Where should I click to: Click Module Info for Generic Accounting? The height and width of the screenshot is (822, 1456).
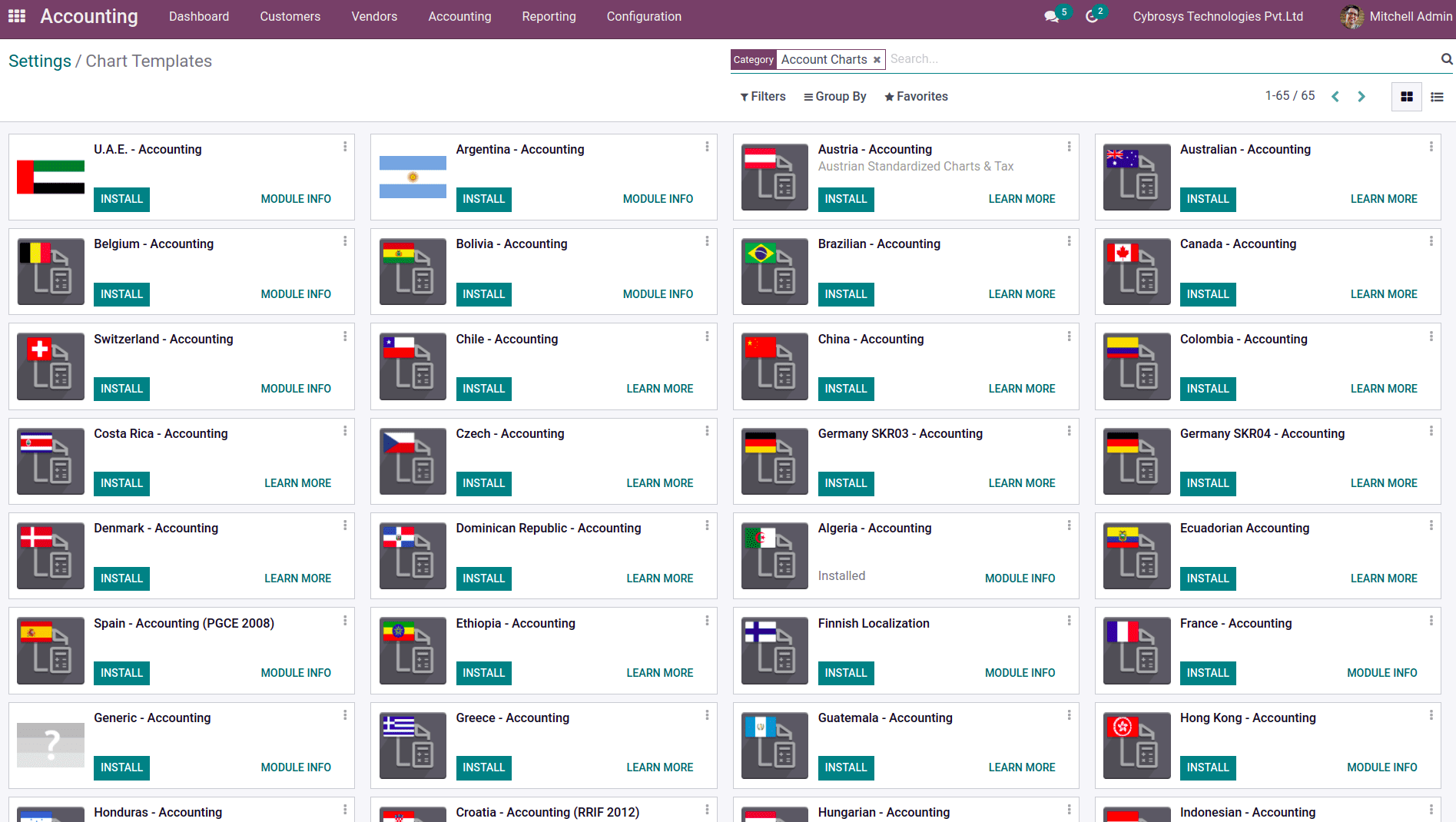point(296,767)
